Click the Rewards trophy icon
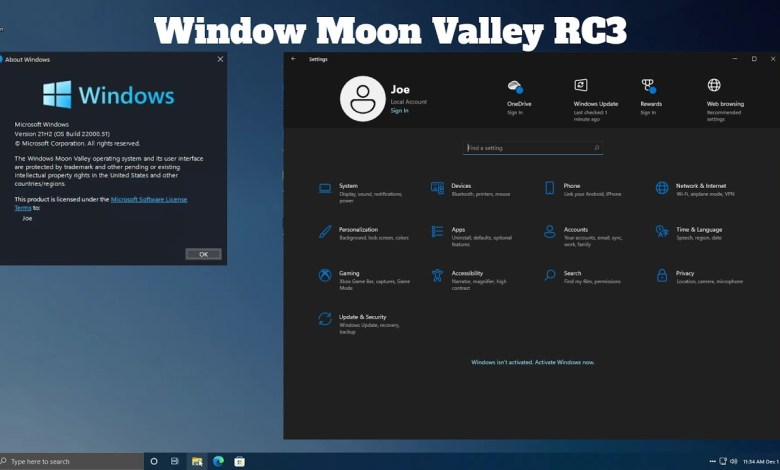Screen dimensions: 780x470 (x=649, y=86)
